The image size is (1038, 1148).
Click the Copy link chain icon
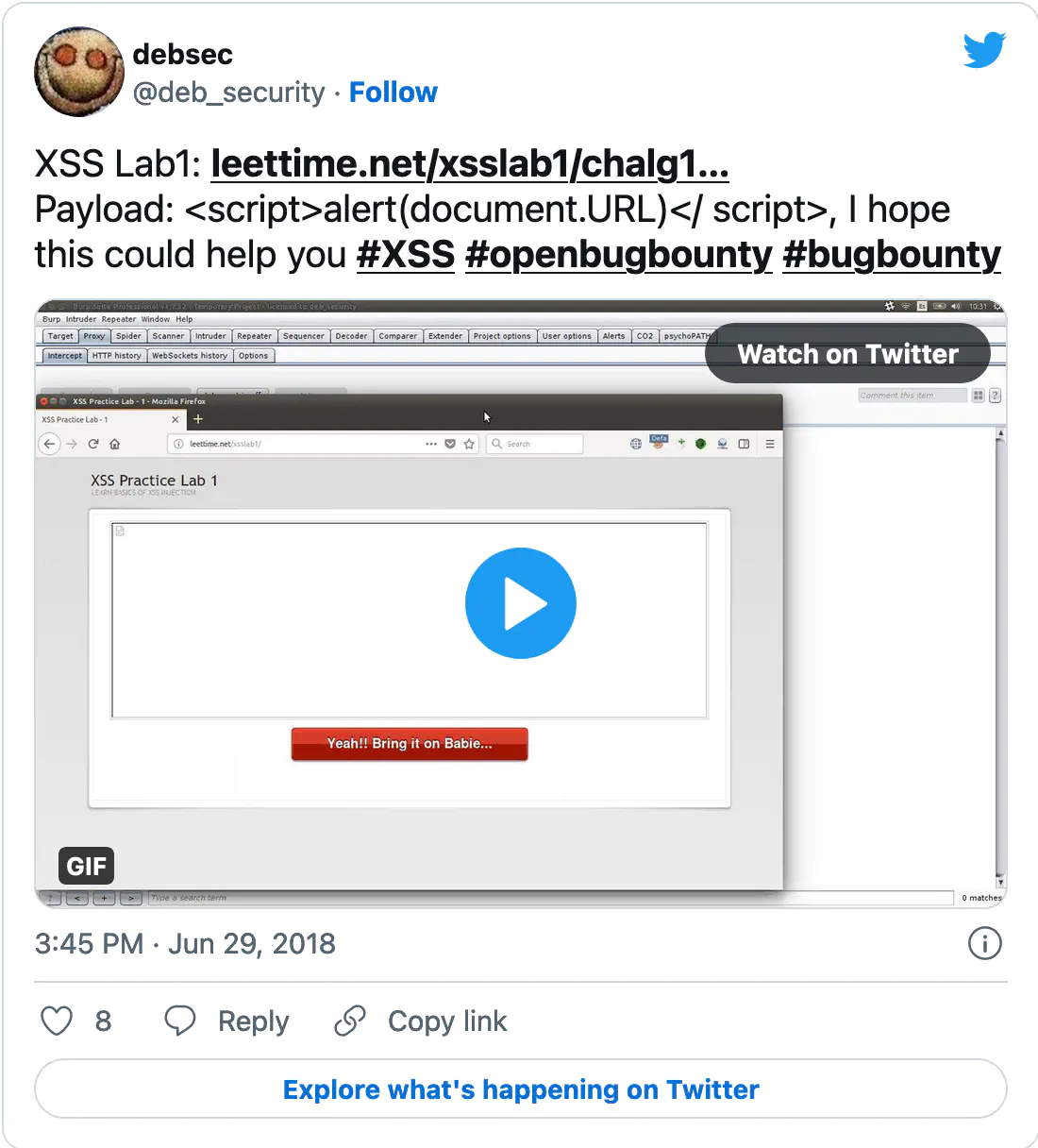click(350, 1021)
